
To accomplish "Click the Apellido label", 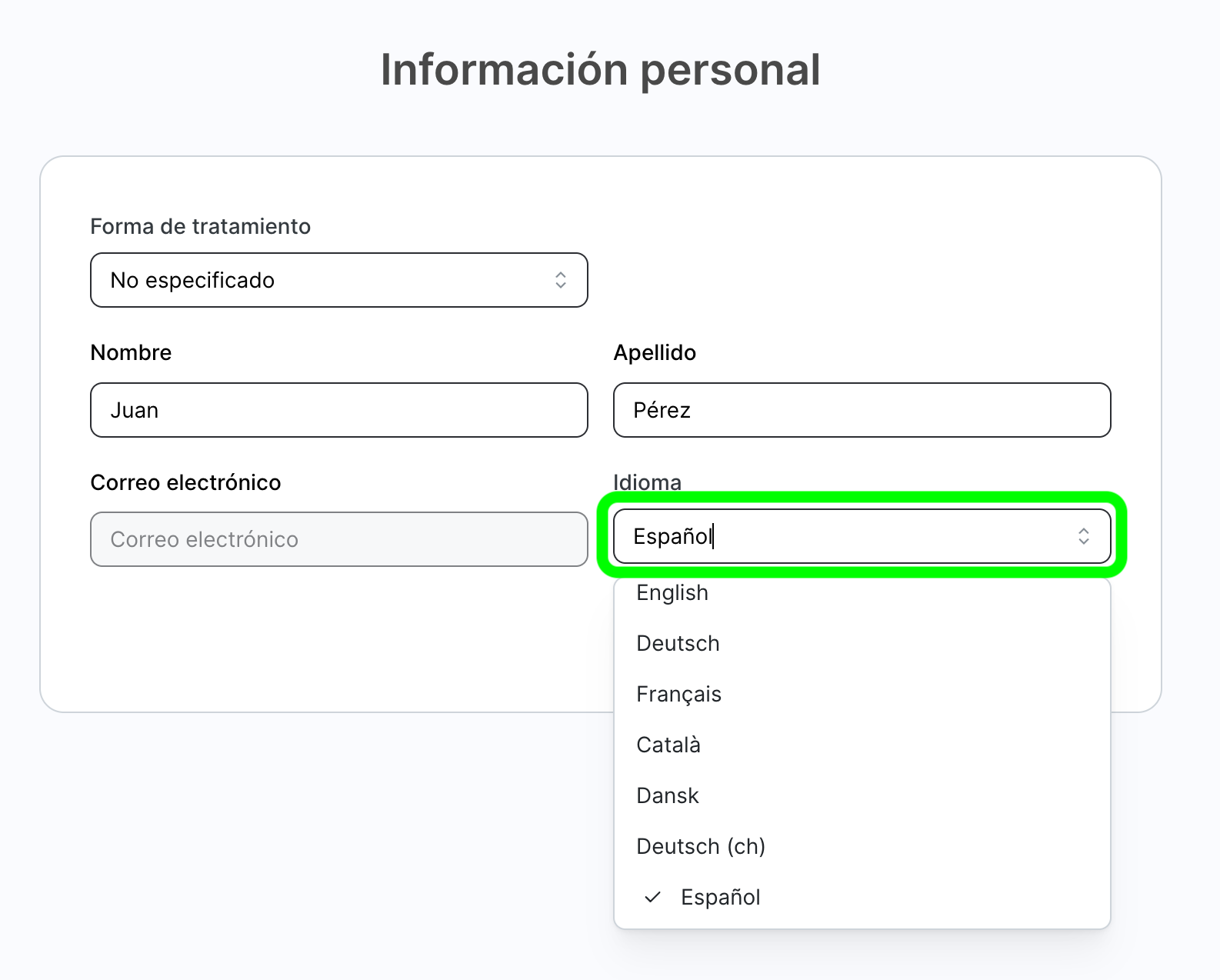I will pos(655,352).
